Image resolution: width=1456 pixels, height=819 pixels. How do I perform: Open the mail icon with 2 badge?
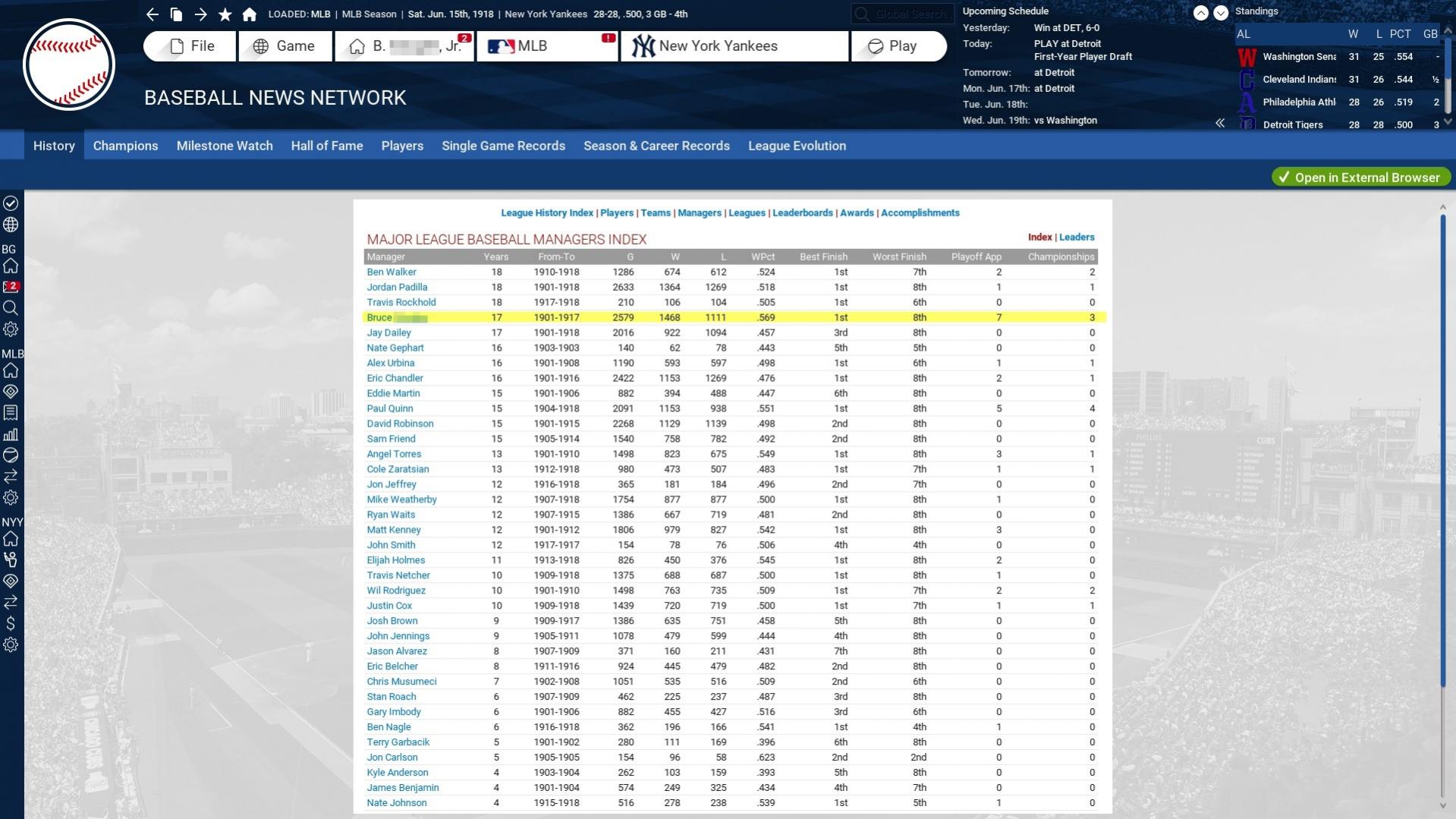[11, 287]
